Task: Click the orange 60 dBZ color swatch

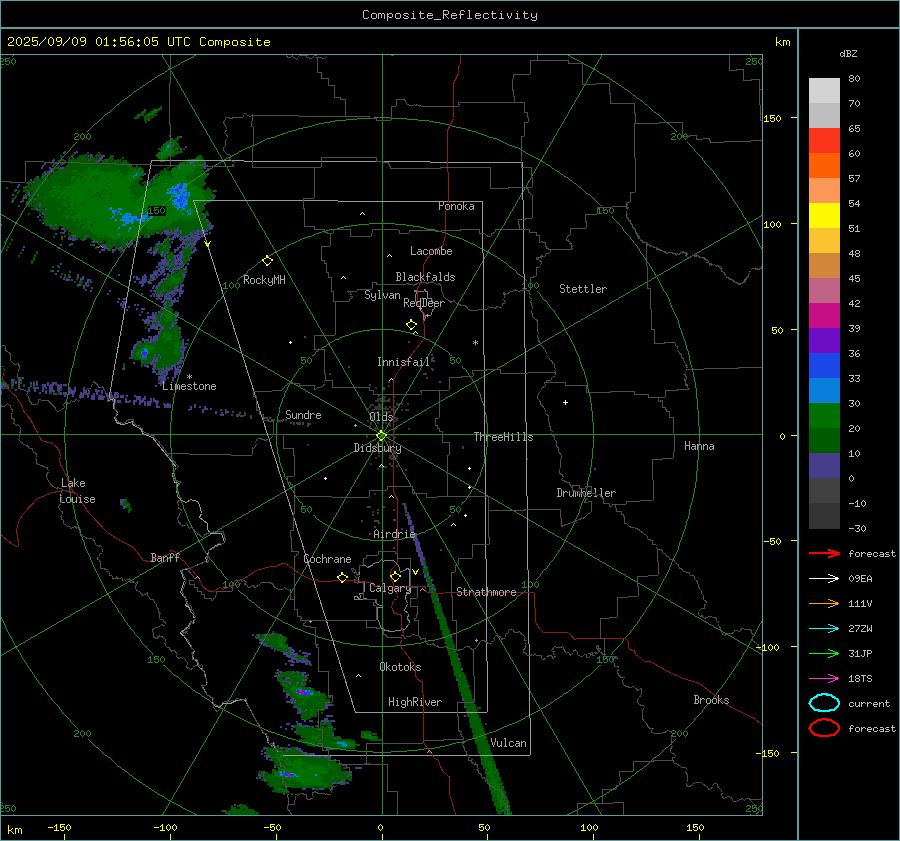Action: pos(824,166)
